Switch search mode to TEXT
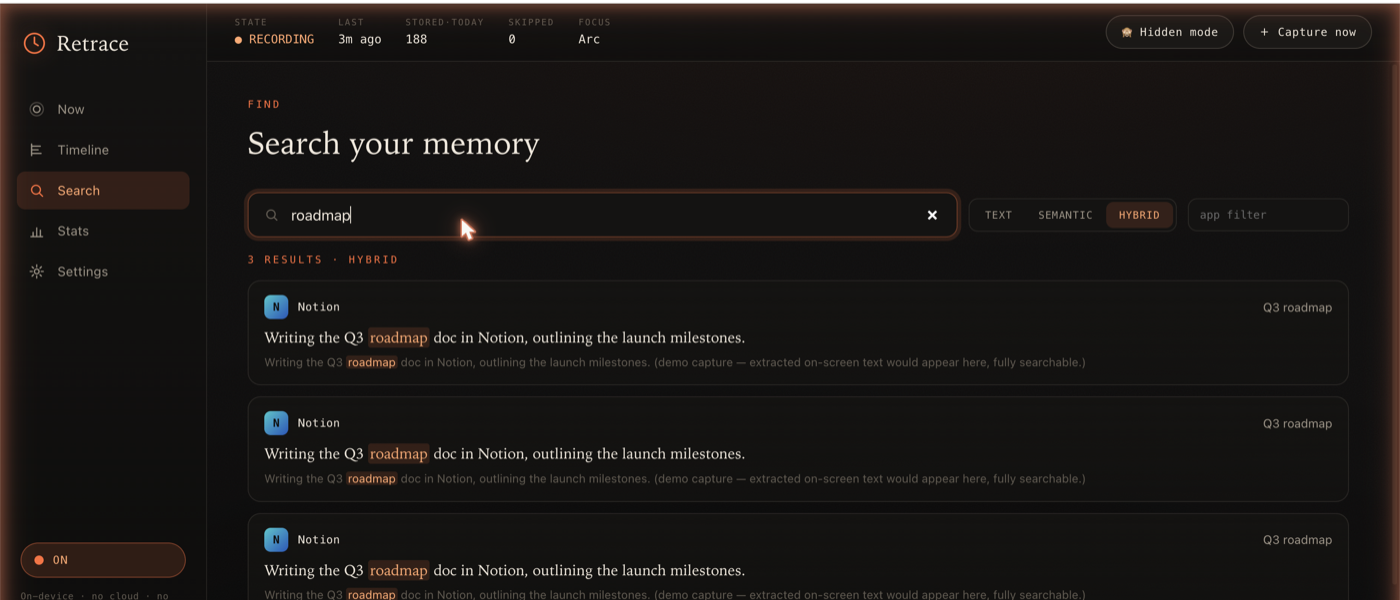The image size is (1400, 600). (x=998, y=215)
